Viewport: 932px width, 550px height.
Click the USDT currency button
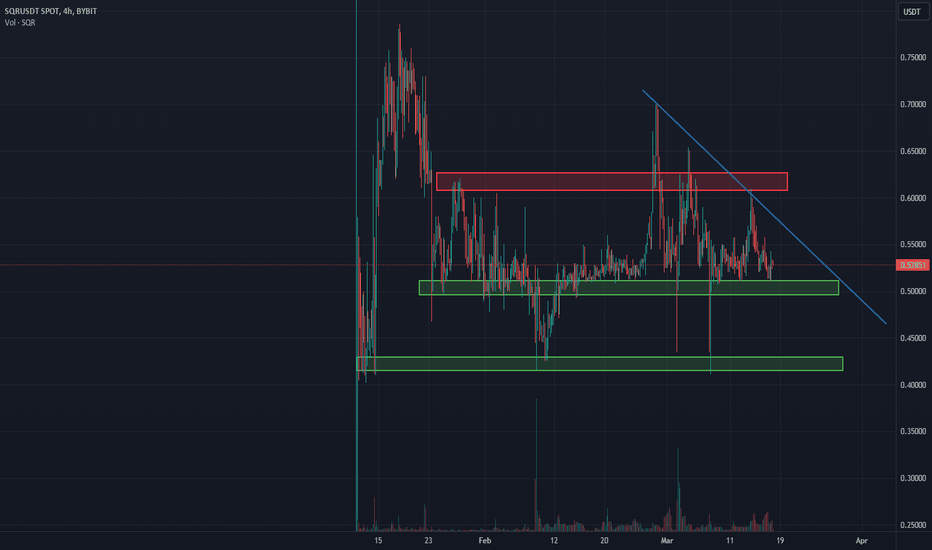[912, 12]
